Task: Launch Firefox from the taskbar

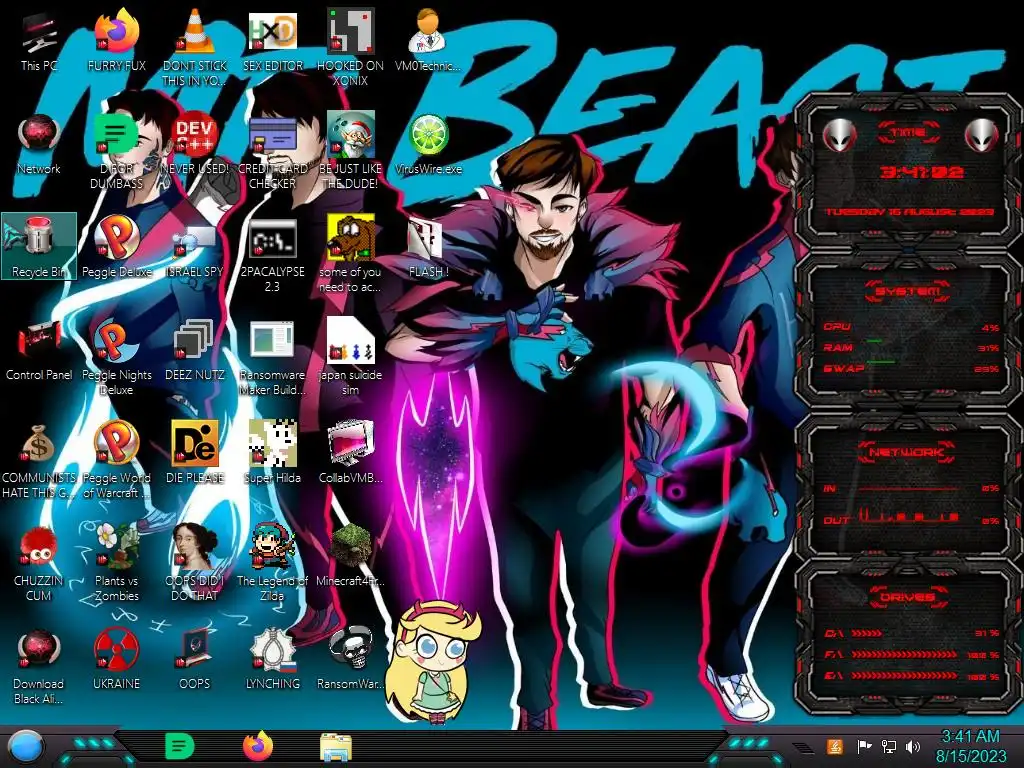Action: pyautogui.click(x=258, y=746)
